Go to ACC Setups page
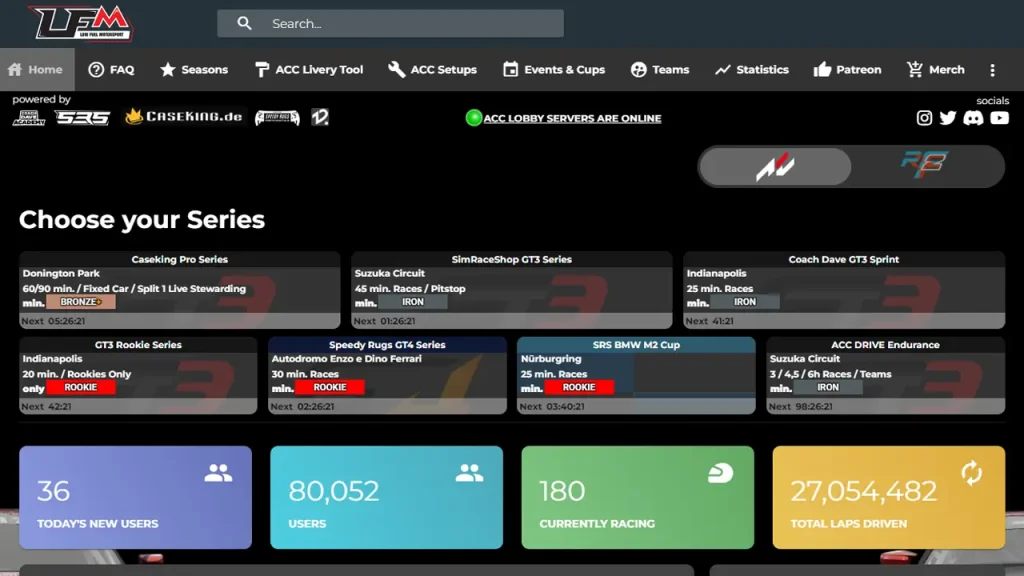The width and height of the screenshot is (1024, 576). 432,70
